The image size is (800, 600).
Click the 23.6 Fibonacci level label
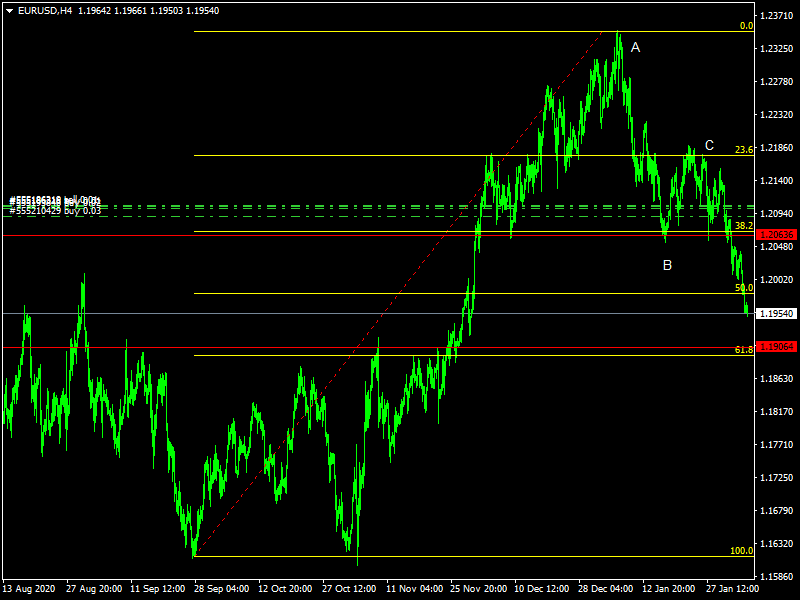coord(744,149)
